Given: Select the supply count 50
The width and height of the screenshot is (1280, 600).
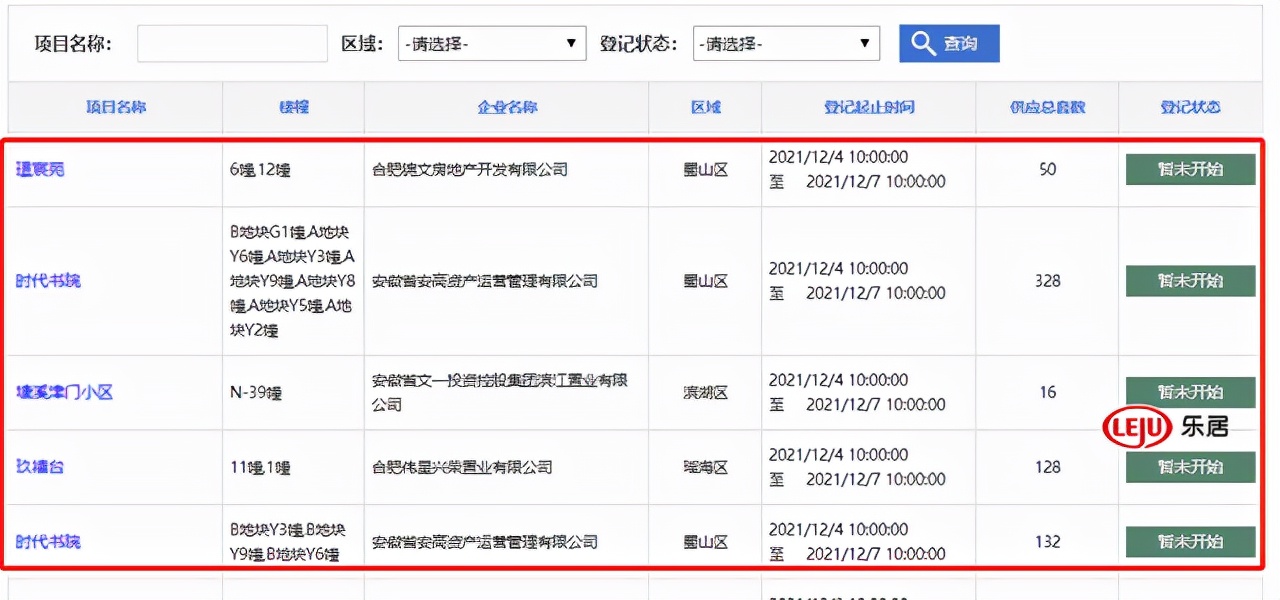Looking at the screenshot, I should coord(1047,169).
